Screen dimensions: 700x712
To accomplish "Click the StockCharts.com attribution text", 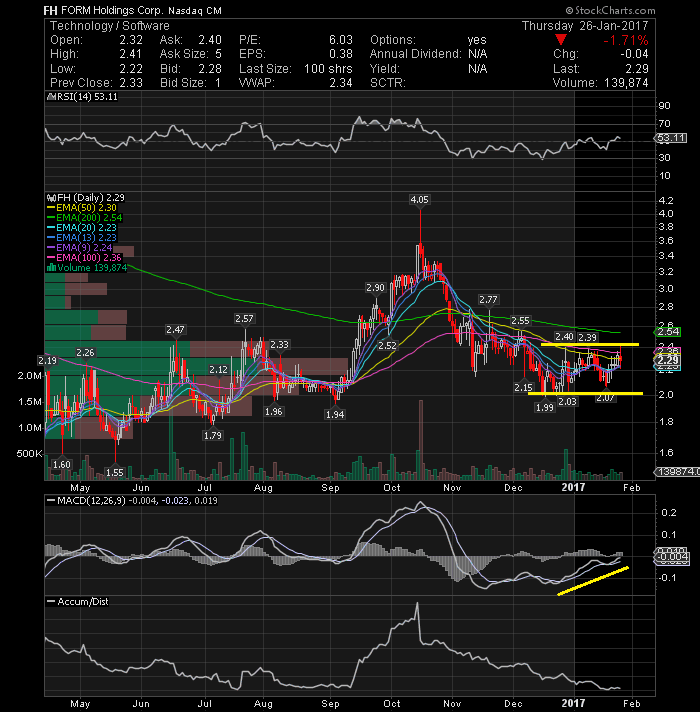I will pyautogui.click(x=610, y=10).
